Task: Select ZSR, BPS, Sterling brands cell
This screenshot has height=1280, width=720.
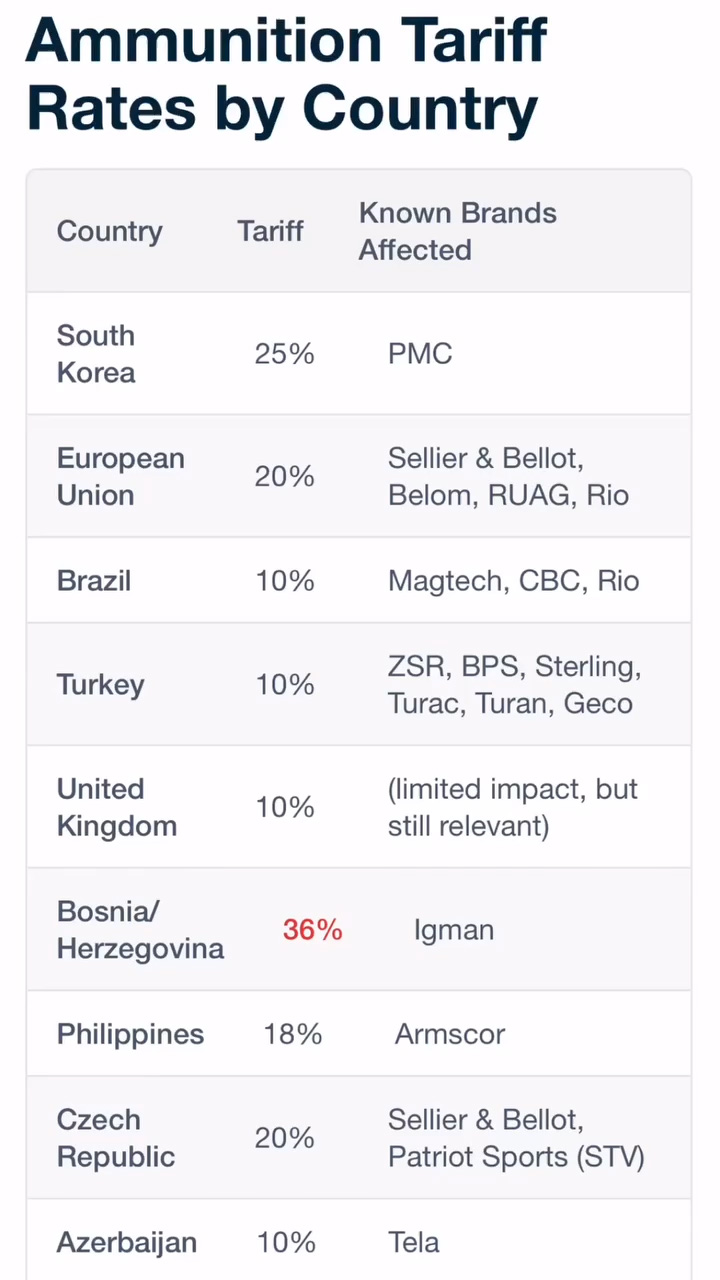Action: [x=514, y=685]
